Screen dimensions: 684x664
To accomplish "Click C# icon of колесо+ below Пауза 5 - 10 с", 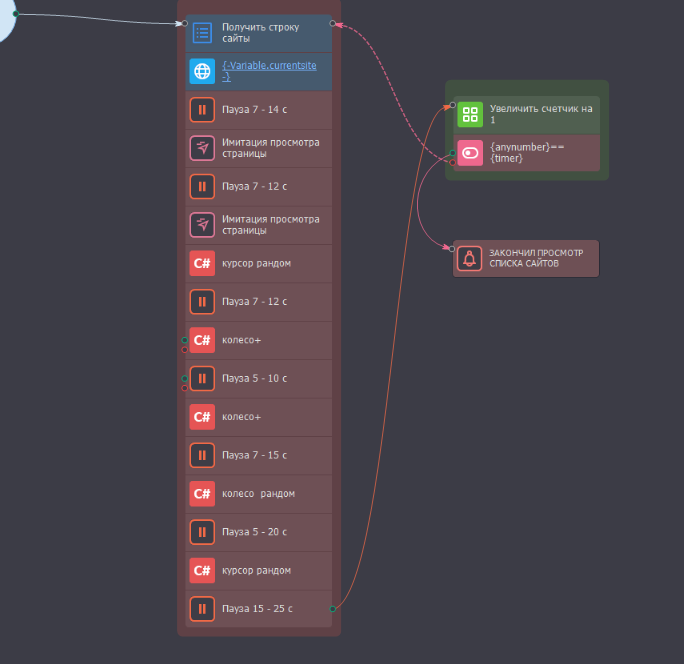I will coord(202,417).
